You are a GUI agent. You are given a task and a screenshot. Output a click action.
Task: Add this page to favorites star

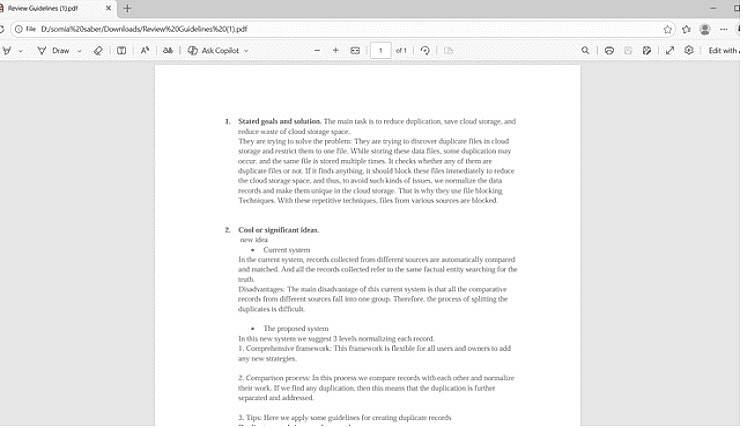(x=668, y=29)
